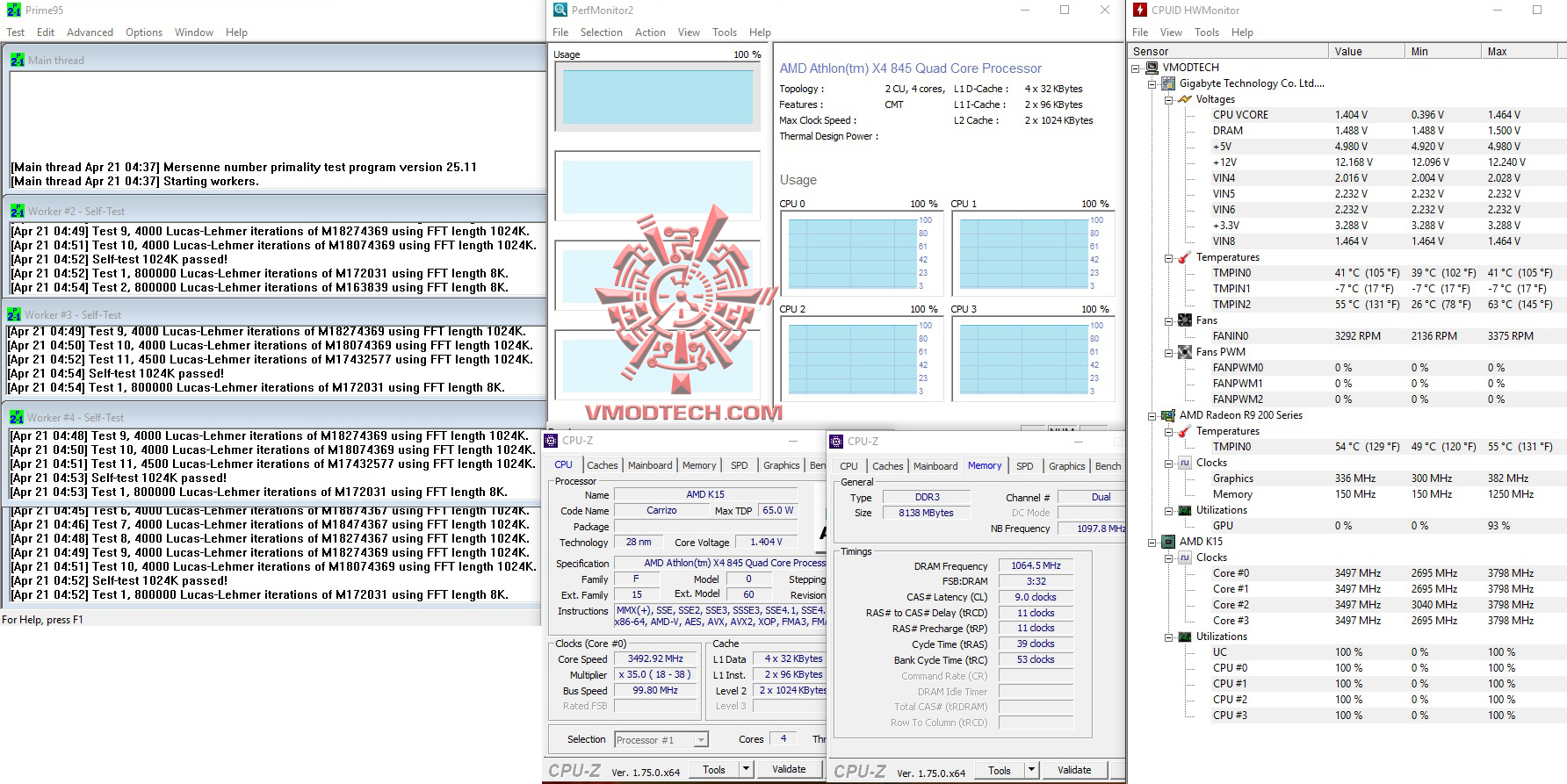1567x784 pixels.
Task: Click the top Usage thumbnail in PerfMonitor2 sidebar
Action: (x=657, y=96)
